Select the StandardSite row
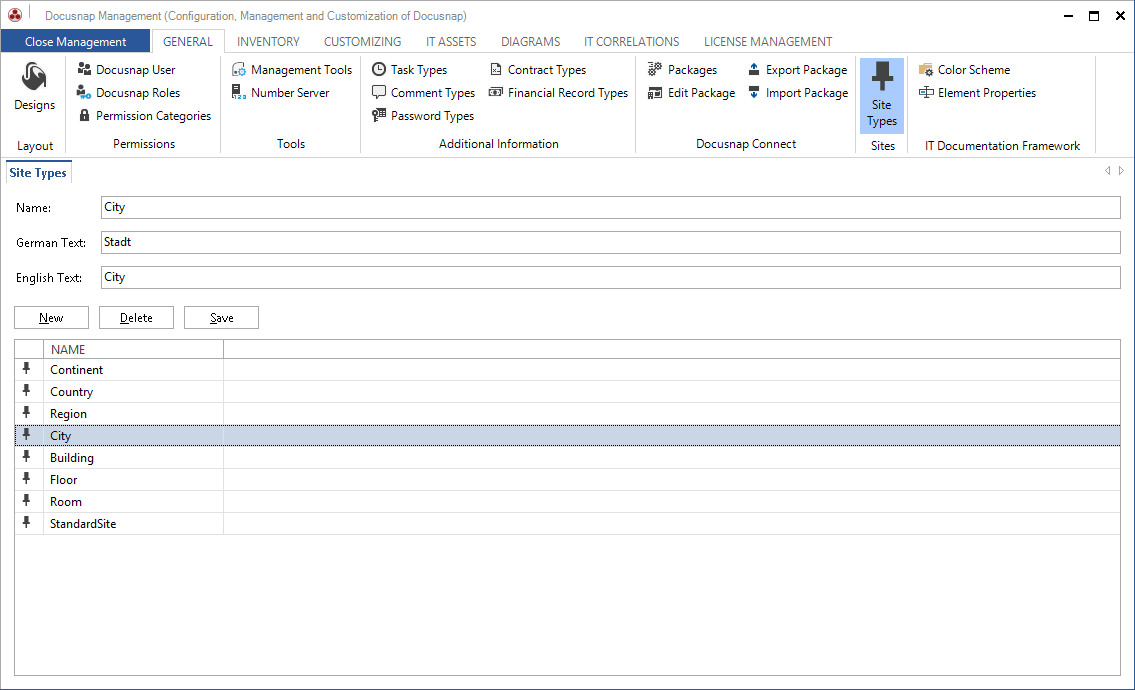Viewport: 1135px width, 690px height. 568,523
